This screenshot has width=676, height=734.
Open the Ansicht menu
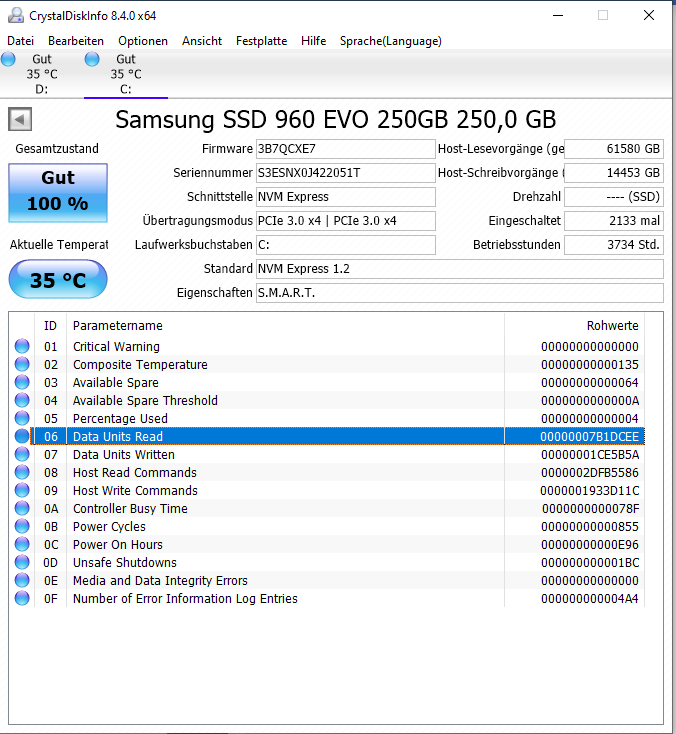click(202, 41)
